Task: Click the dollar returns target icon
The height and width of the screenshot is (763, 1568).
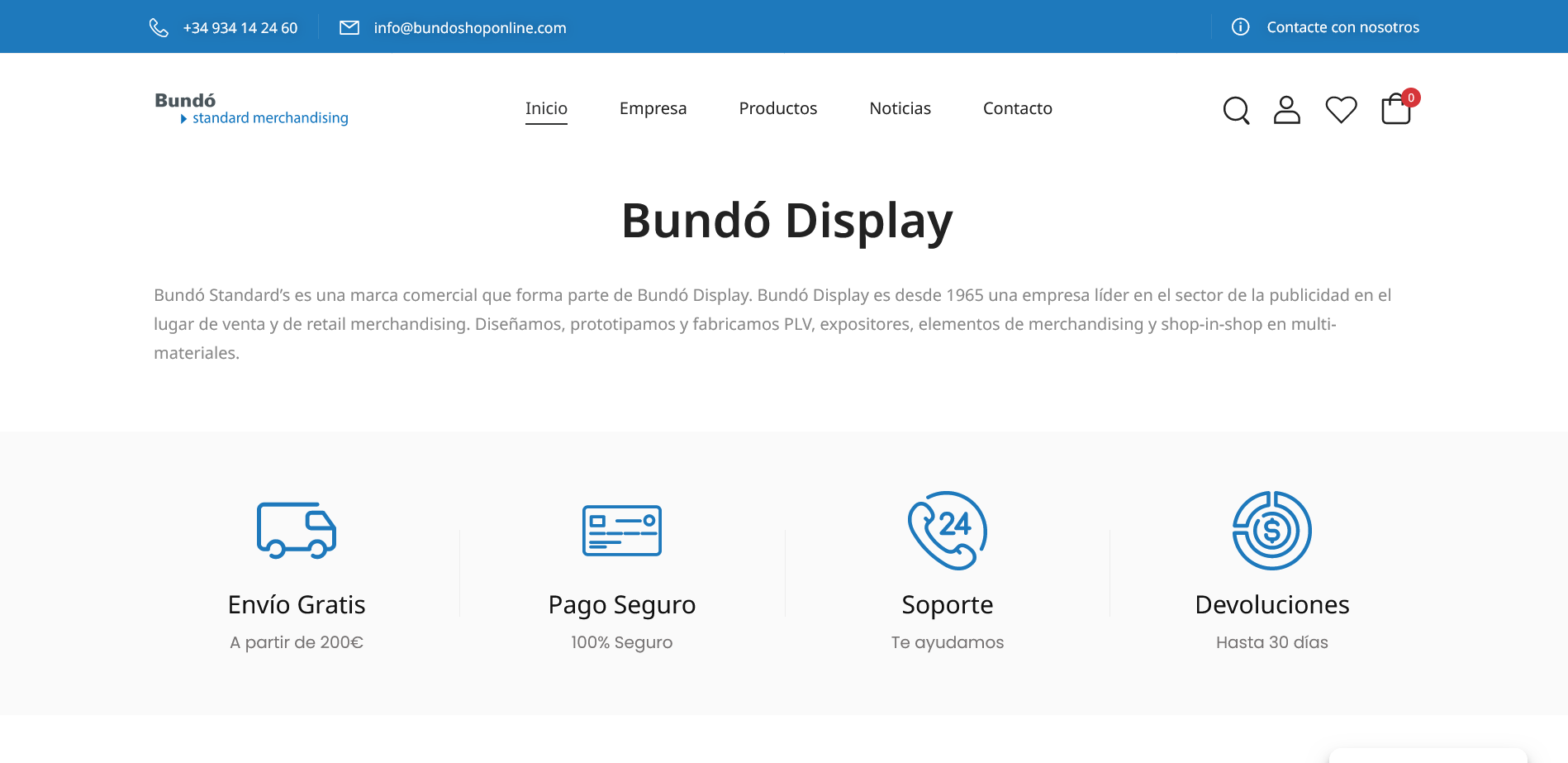Action: click(1272, 531)
